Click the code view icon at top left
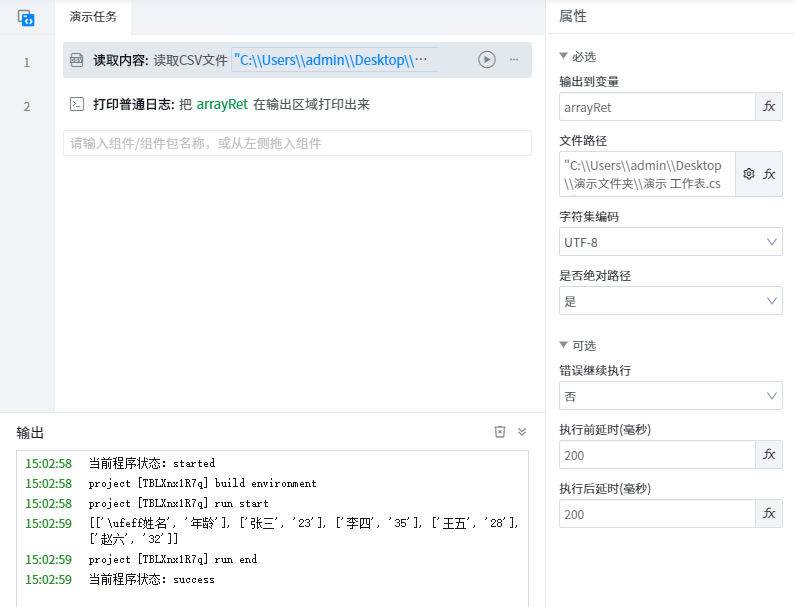This screenshot has width=795, height=607. pyautogui.click(x=27, y=17)
